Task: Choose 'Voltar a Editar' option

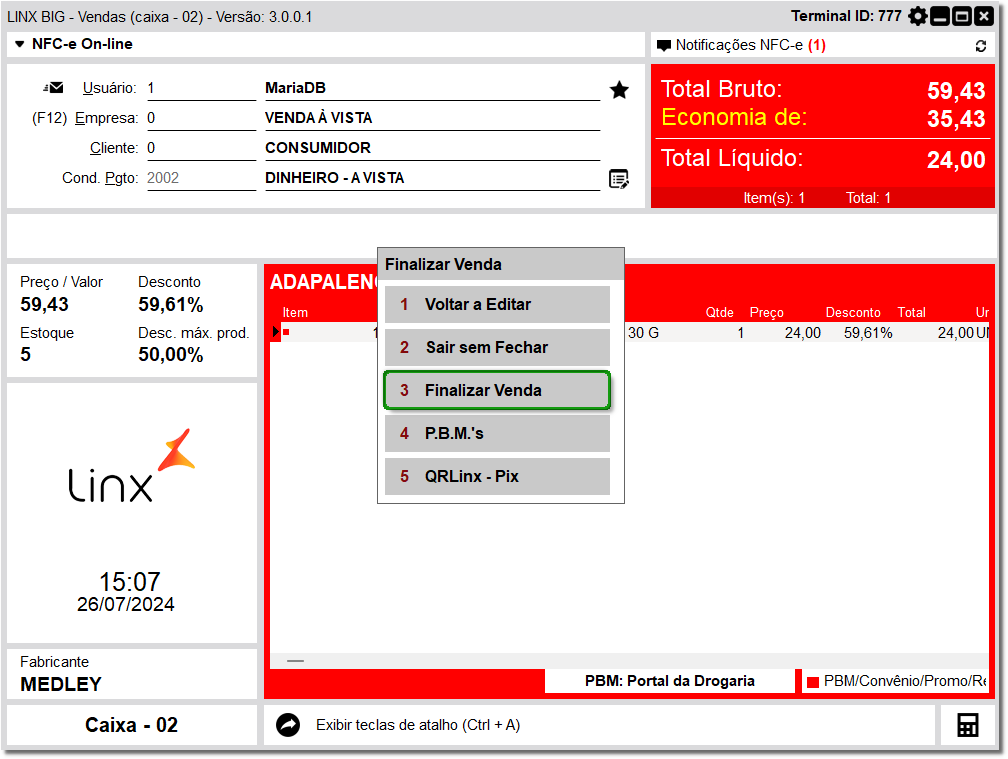Action: (x=497, y=304)
